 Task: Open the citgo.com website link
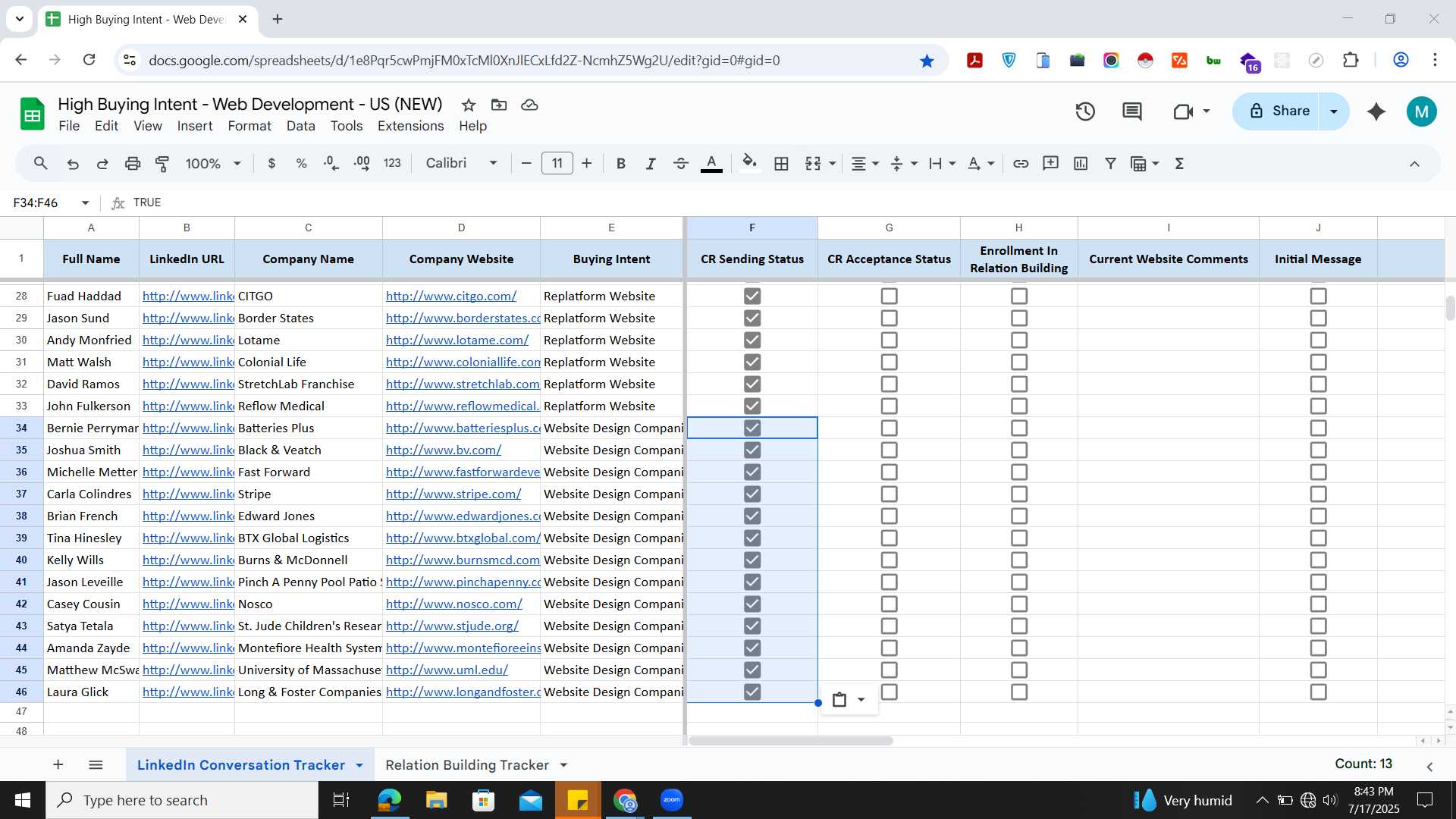coord(451,297)
